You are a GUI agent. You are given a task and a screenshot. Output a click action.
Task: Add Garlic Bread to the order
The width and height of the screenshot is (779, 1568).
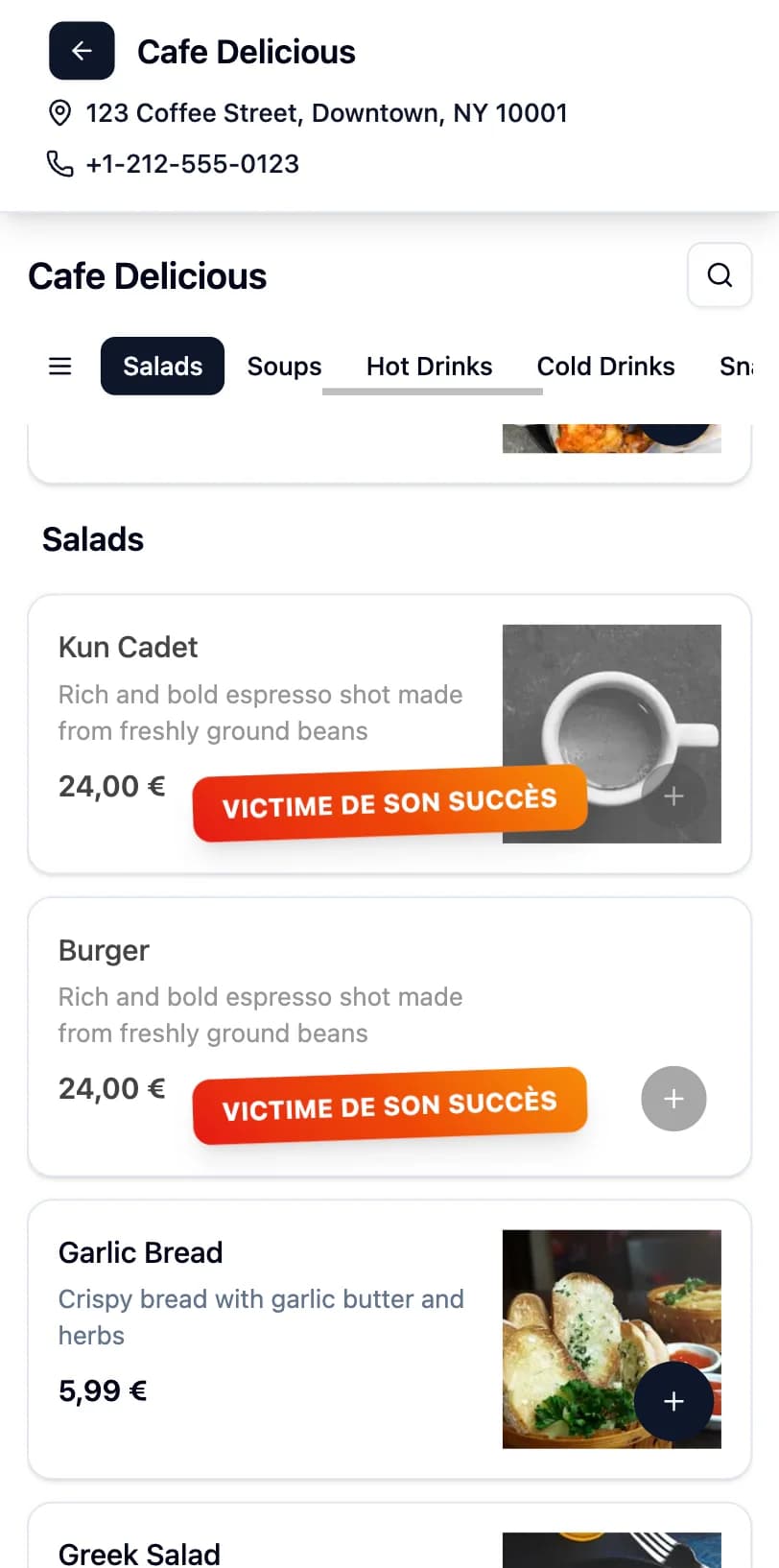pos(673,1401)
